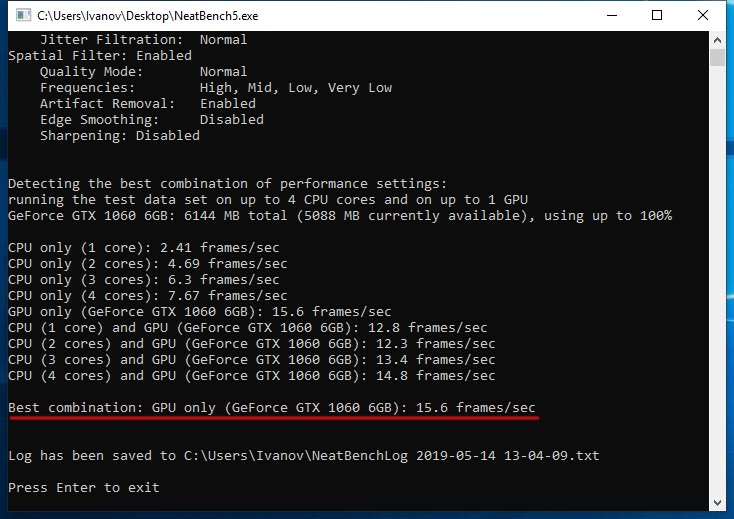734x519 pixels.
Task: Click the Spatial Filter: Enabled line
Action: (100, 56)
